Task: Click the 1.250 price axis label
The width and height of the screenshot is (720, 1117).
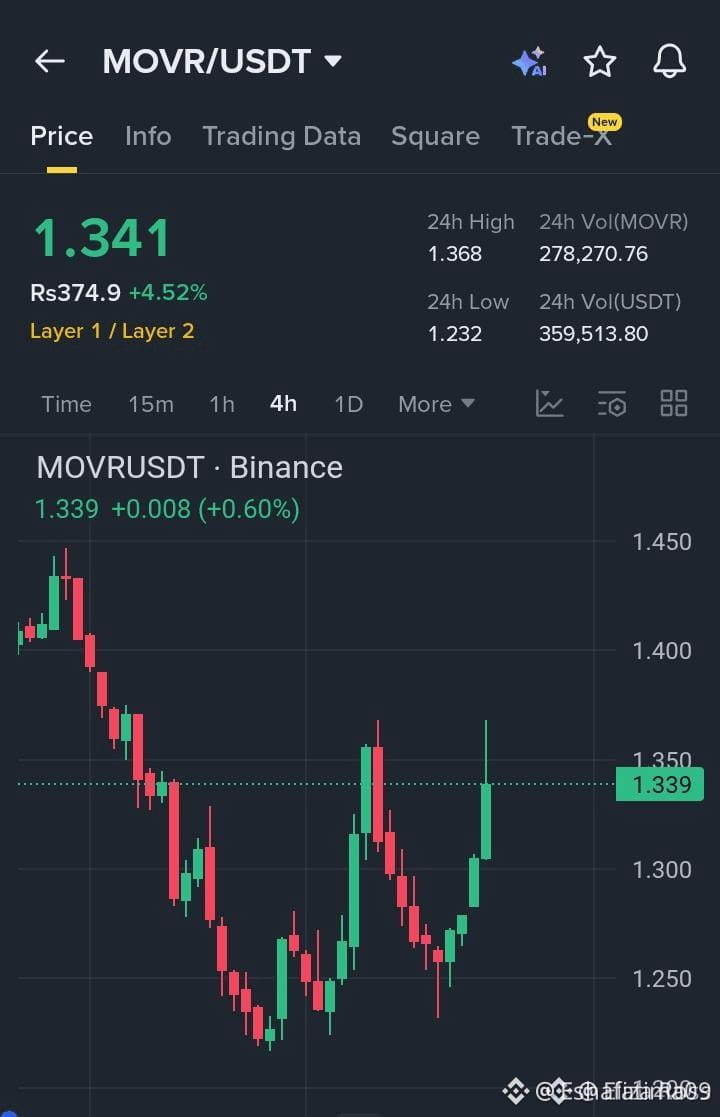Action: 662,979
